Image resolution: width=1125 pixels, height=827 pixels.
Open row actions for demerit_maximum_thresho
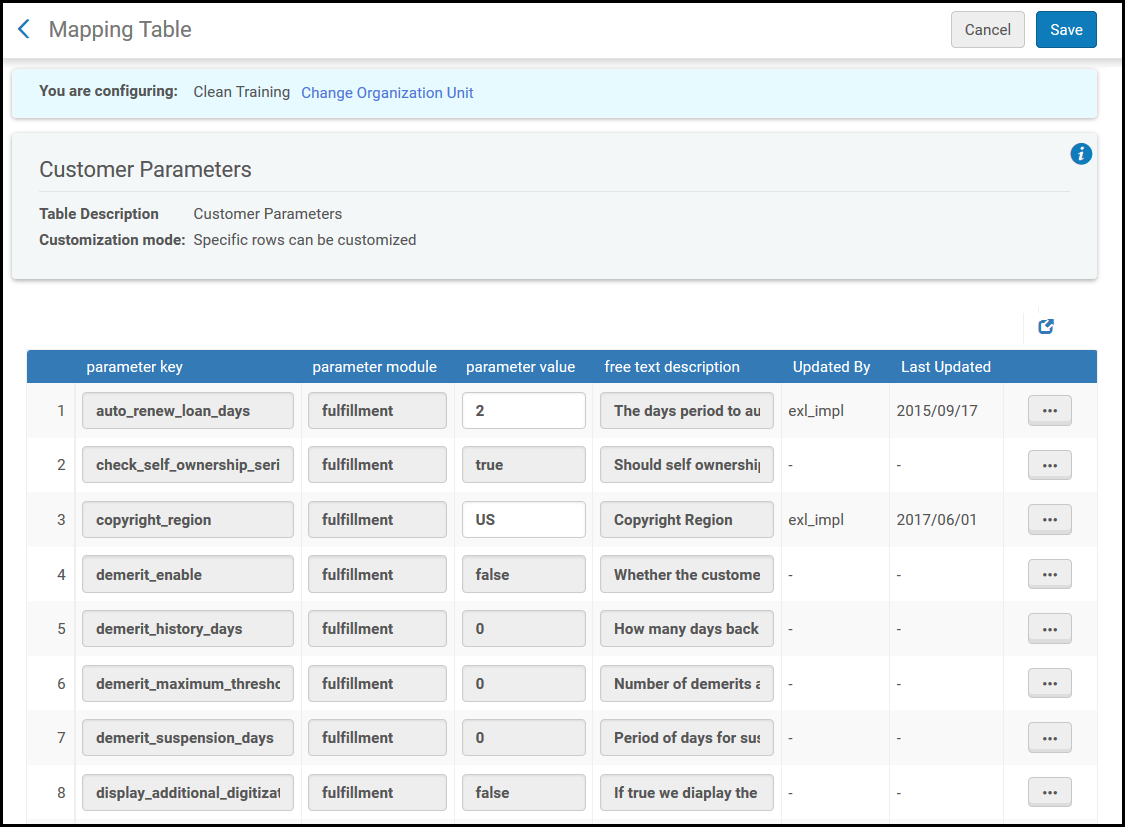[x=1050, y=683]
